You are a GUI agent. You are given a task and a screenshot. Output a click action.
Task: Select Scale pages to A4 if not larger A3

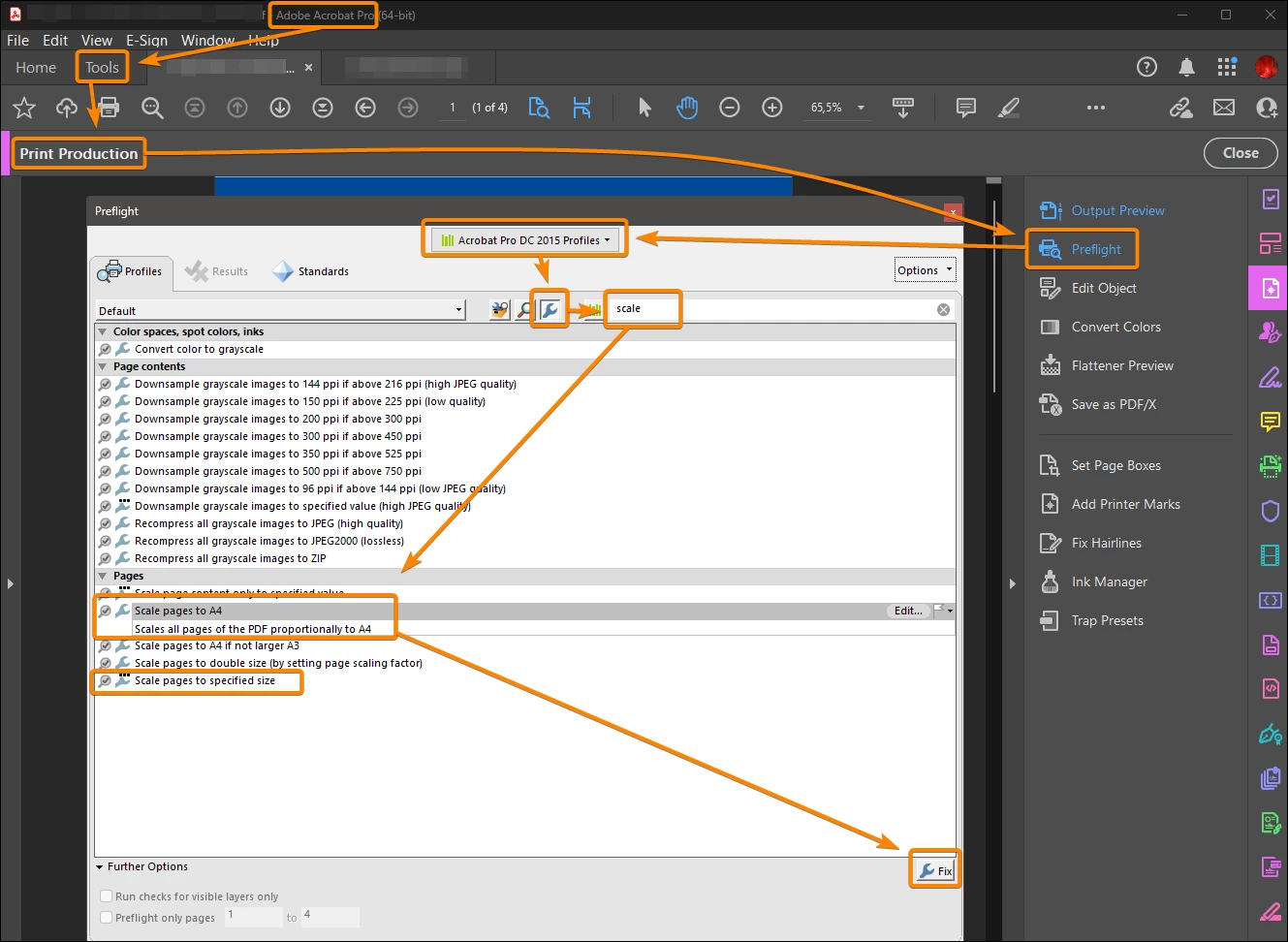(x=217, y=645)
